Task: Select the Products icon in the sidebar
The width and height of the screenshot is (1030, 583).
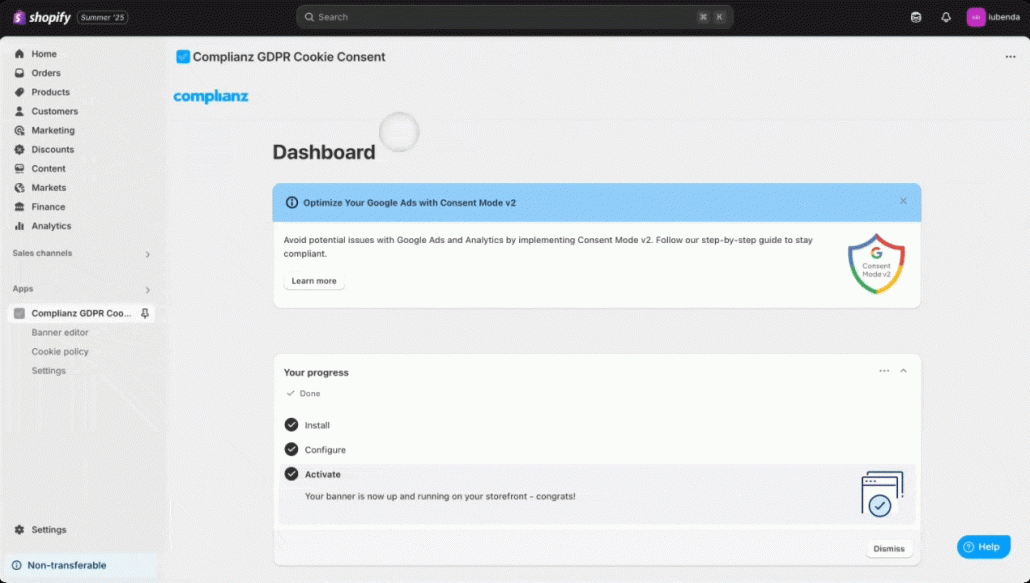Action: tap(20, 92)
